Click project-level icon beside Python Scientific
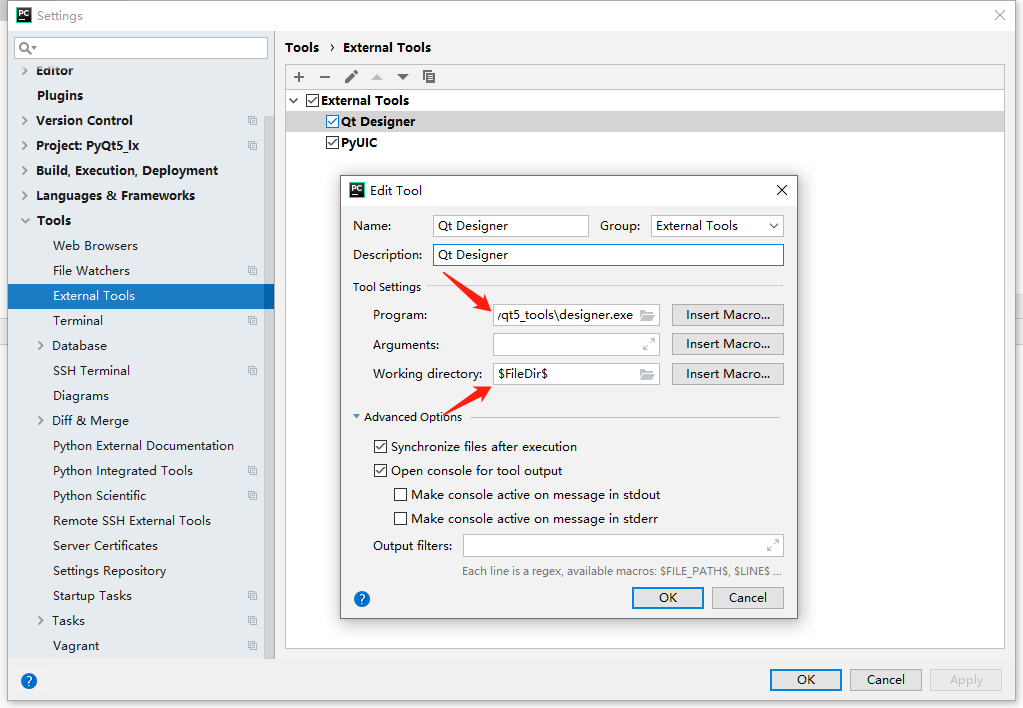The image size is (1023, 708). 252,496
